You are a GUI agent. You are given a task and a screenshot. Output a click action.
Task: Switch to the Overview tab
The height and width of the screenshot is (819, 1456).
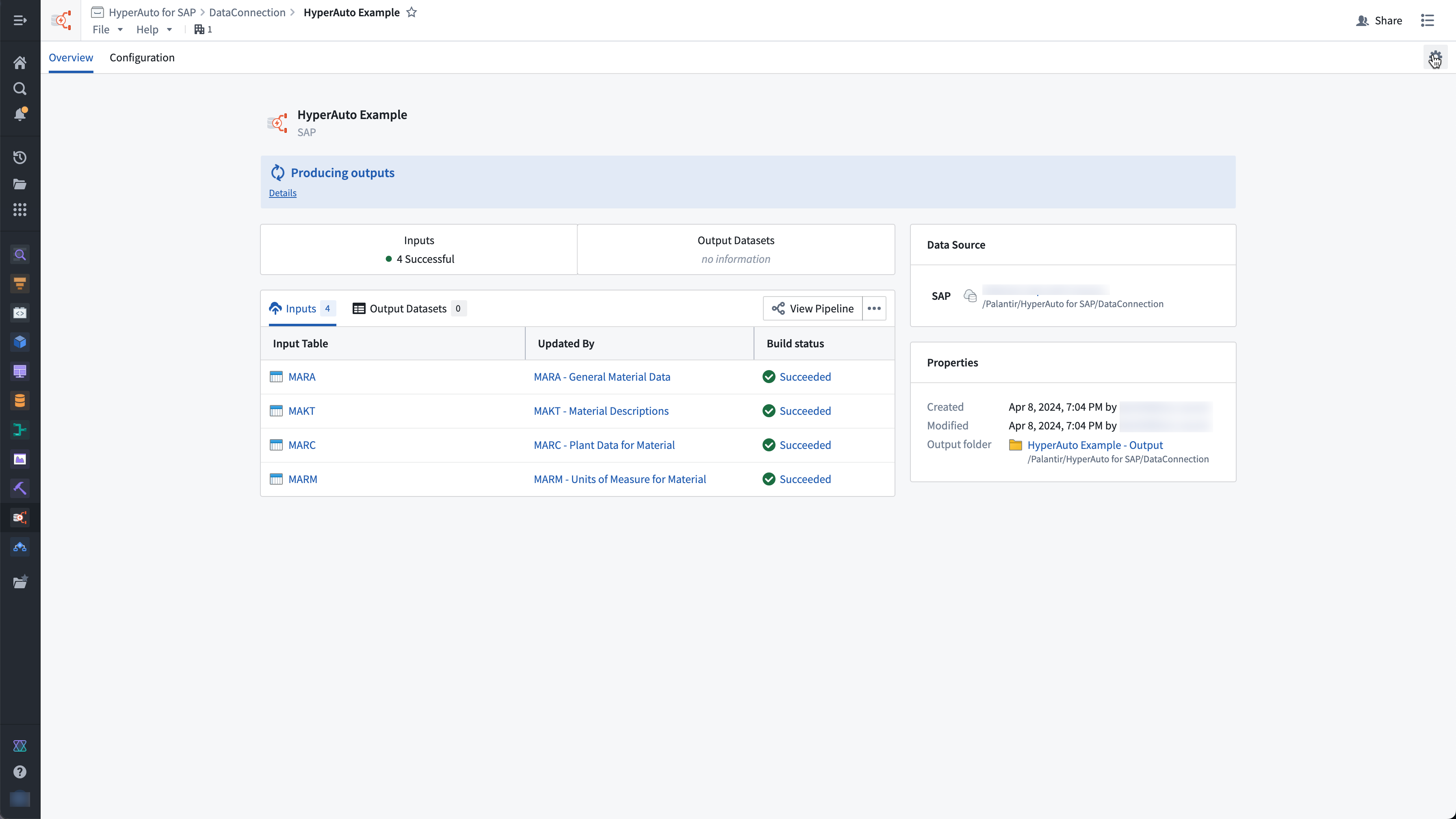click(x=71, y=58)
